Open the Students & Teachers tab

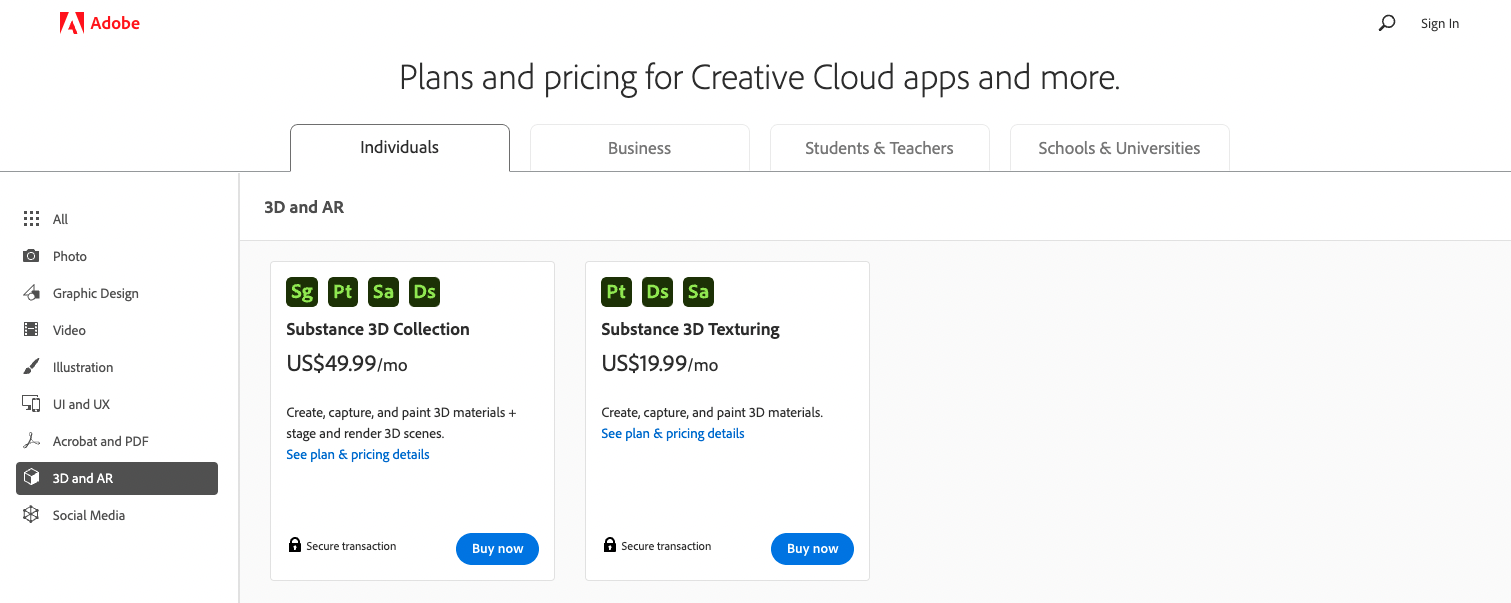pos(880,148)
